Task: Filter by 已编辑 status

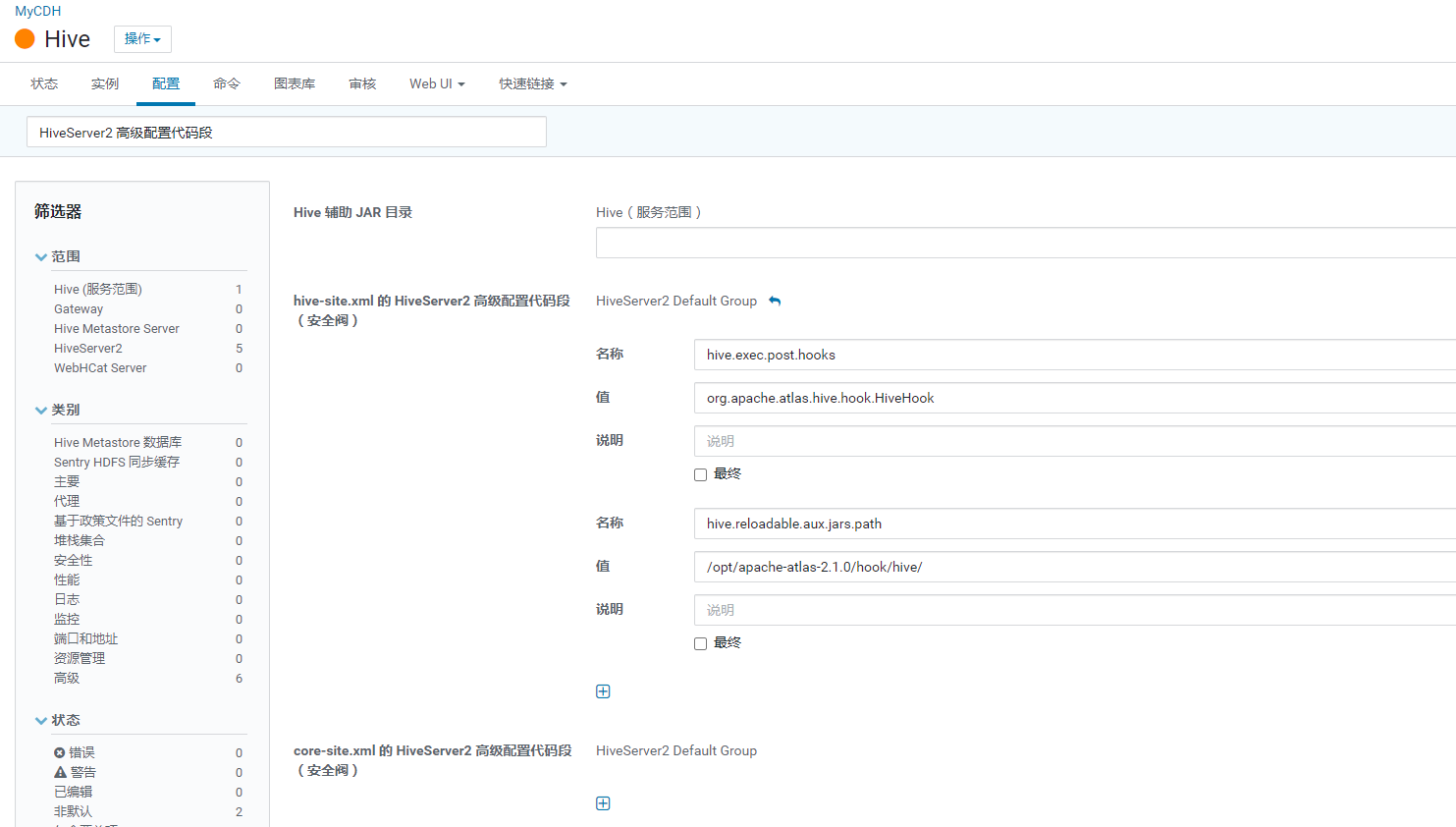Action: tap(74, 792)
